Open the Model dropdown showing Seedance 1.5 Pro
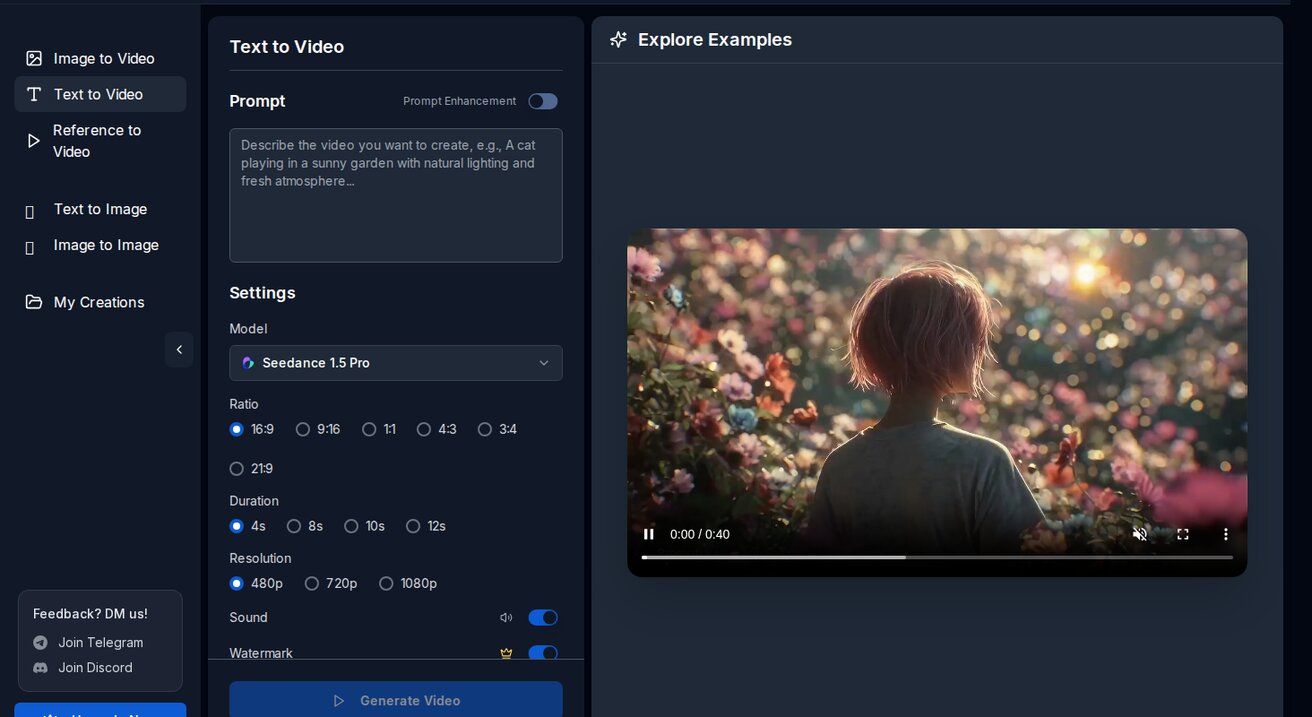 pyautogui.click(x=395, y=363)
